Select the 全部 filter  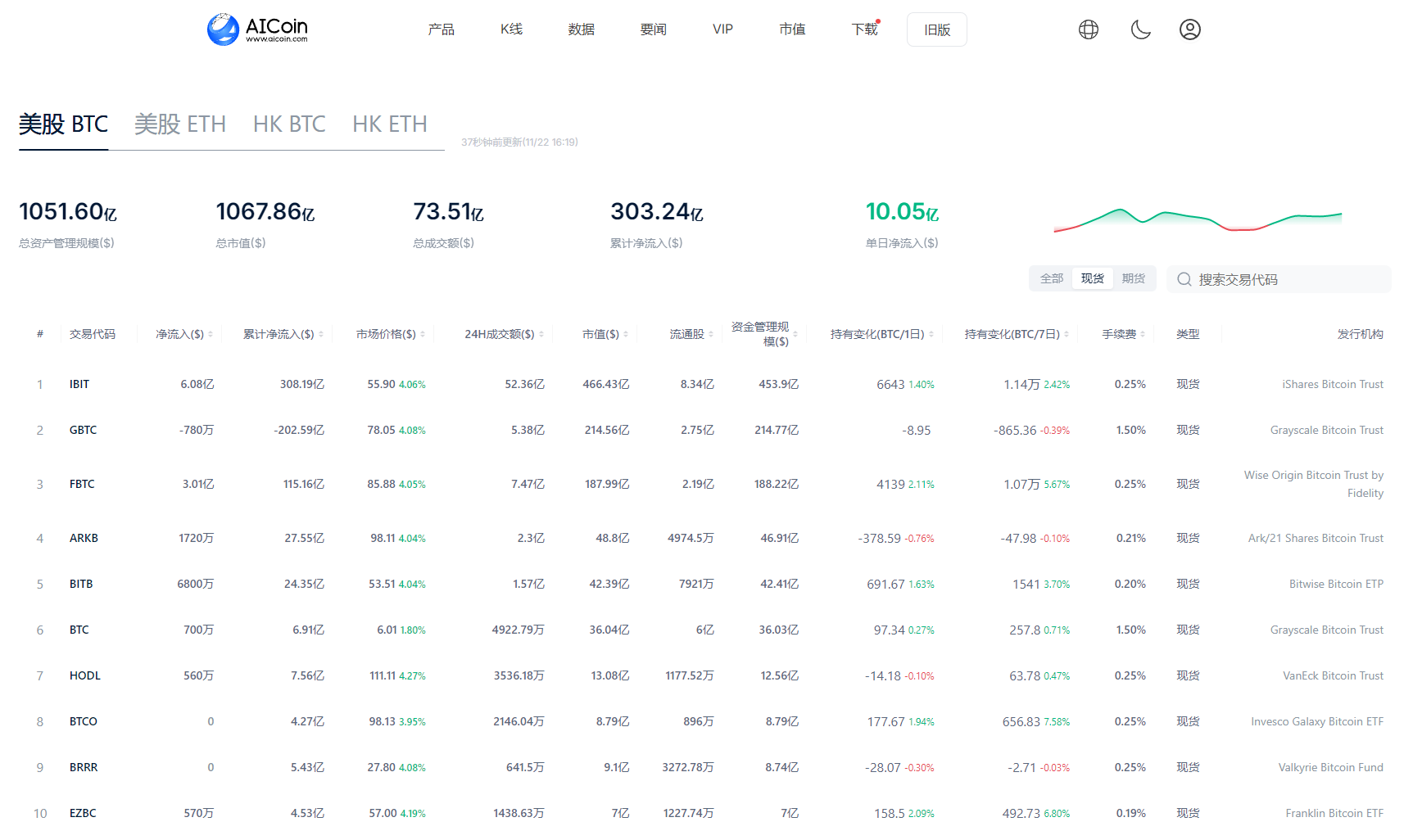1052,278
